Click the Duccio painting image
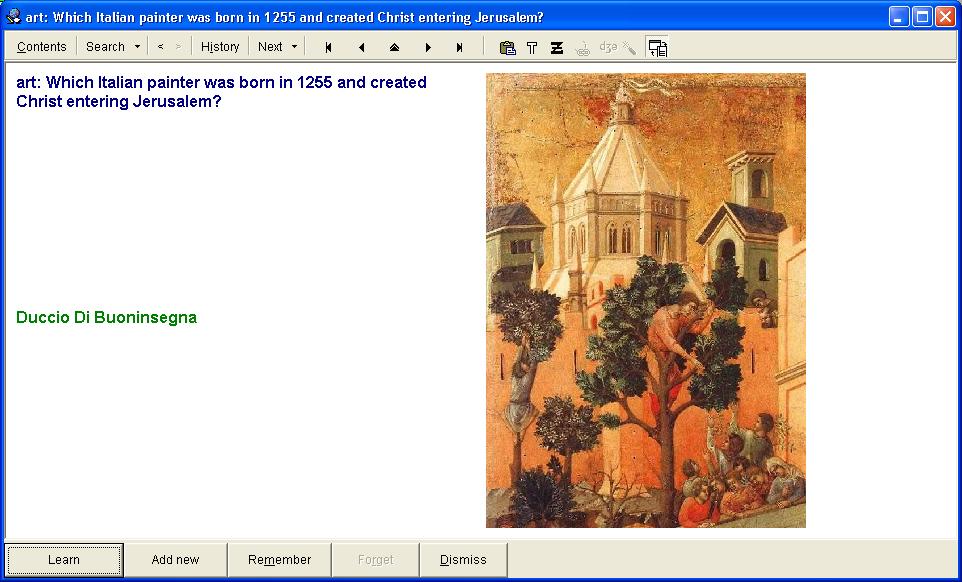Viewport: 962px width, 582px height. click(x=645, y=300)
